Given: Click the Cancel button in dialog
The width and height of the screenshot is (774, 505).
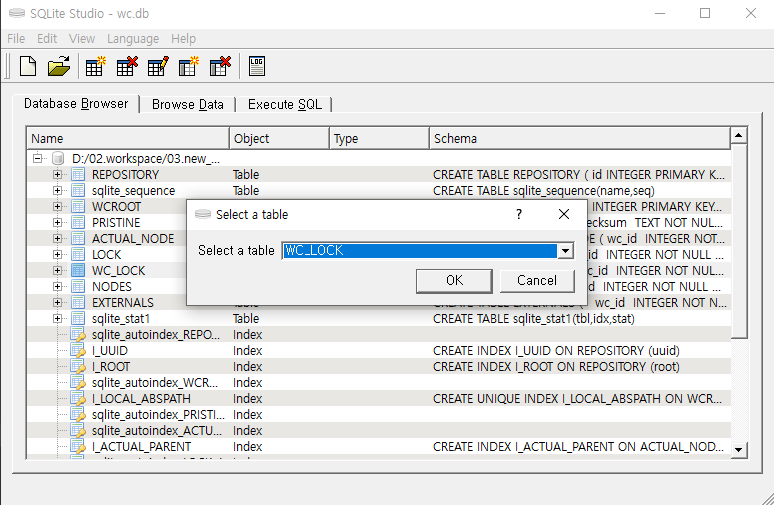Looking at the screenshot, I should (537, 280).
